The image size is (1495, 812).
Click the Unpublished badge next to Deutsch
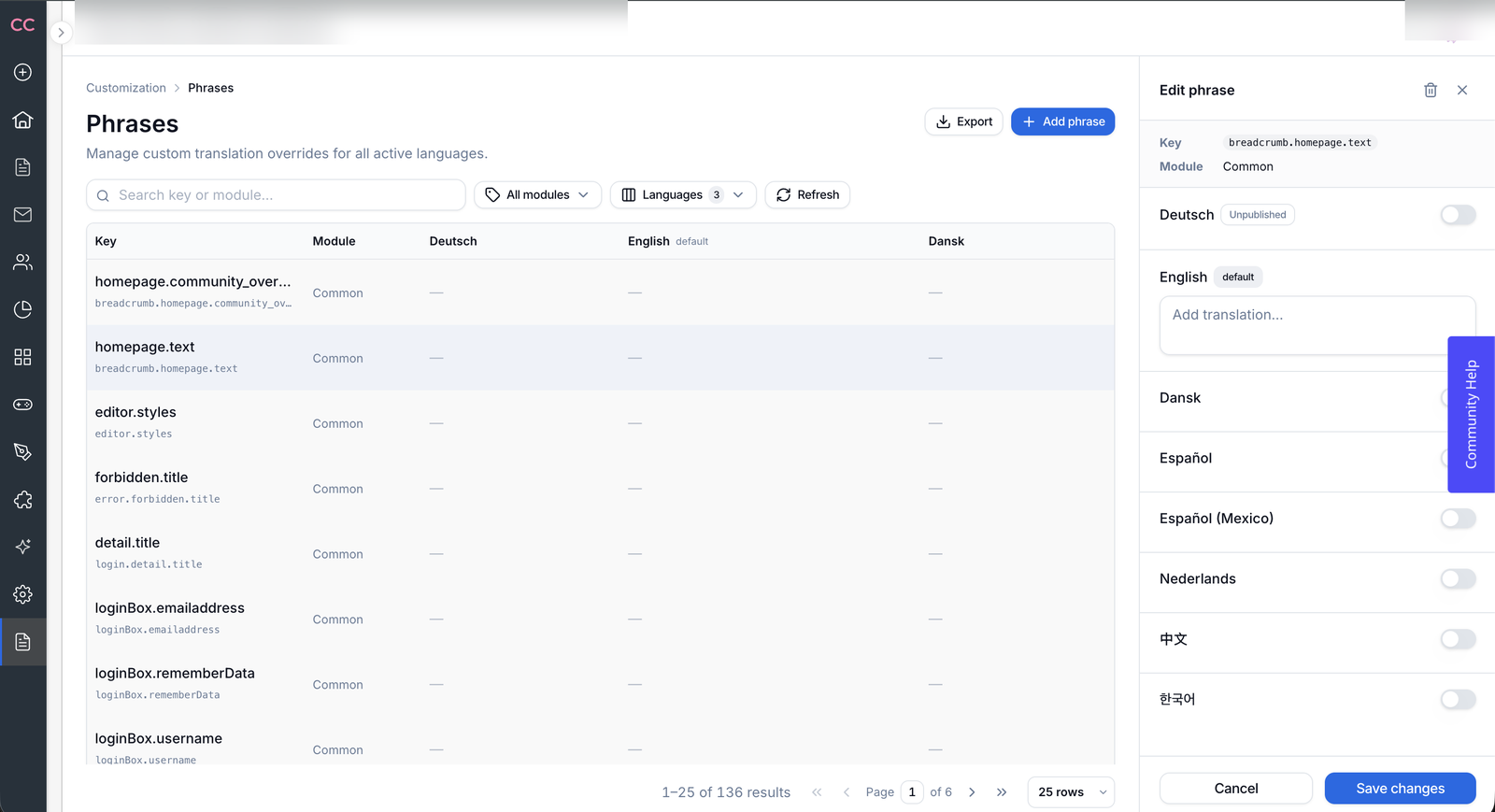(x=1258, y=215)
